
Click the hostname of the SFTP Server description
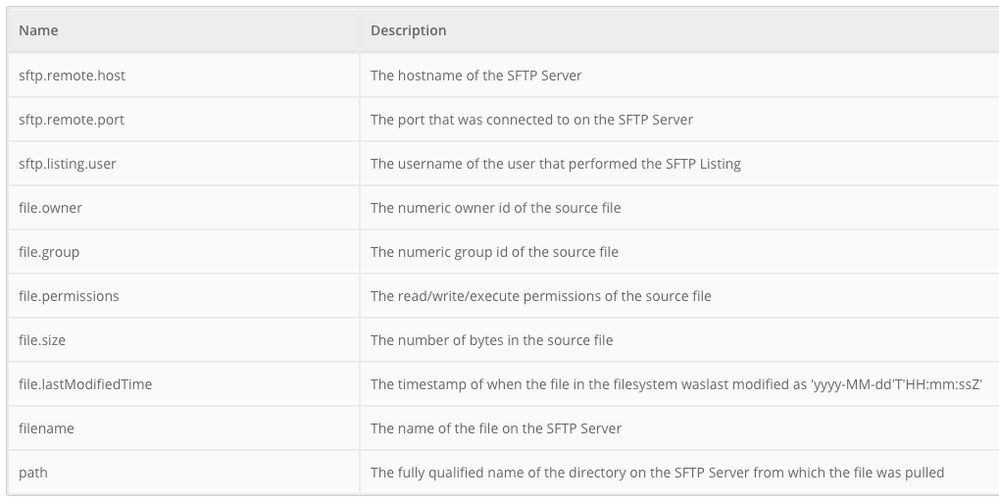pos(476,75)
